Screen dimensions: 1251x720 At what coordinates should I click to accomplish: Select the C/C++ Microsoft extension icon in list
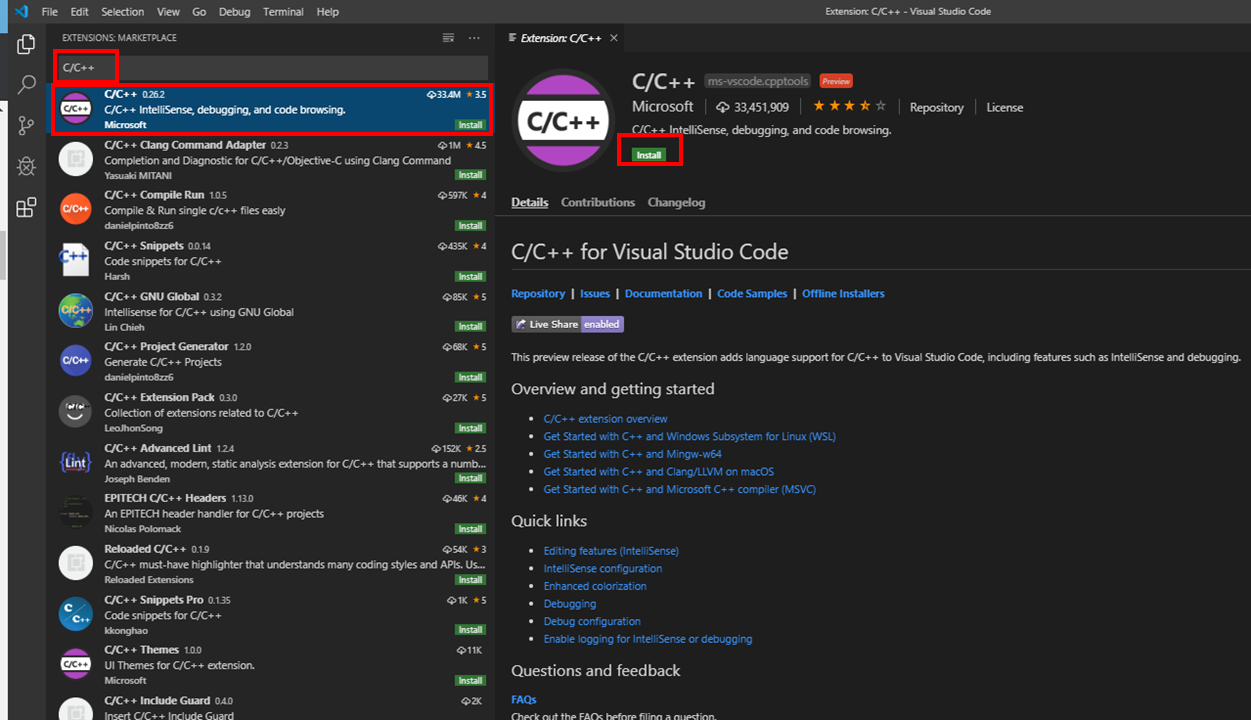coord(76,109)
